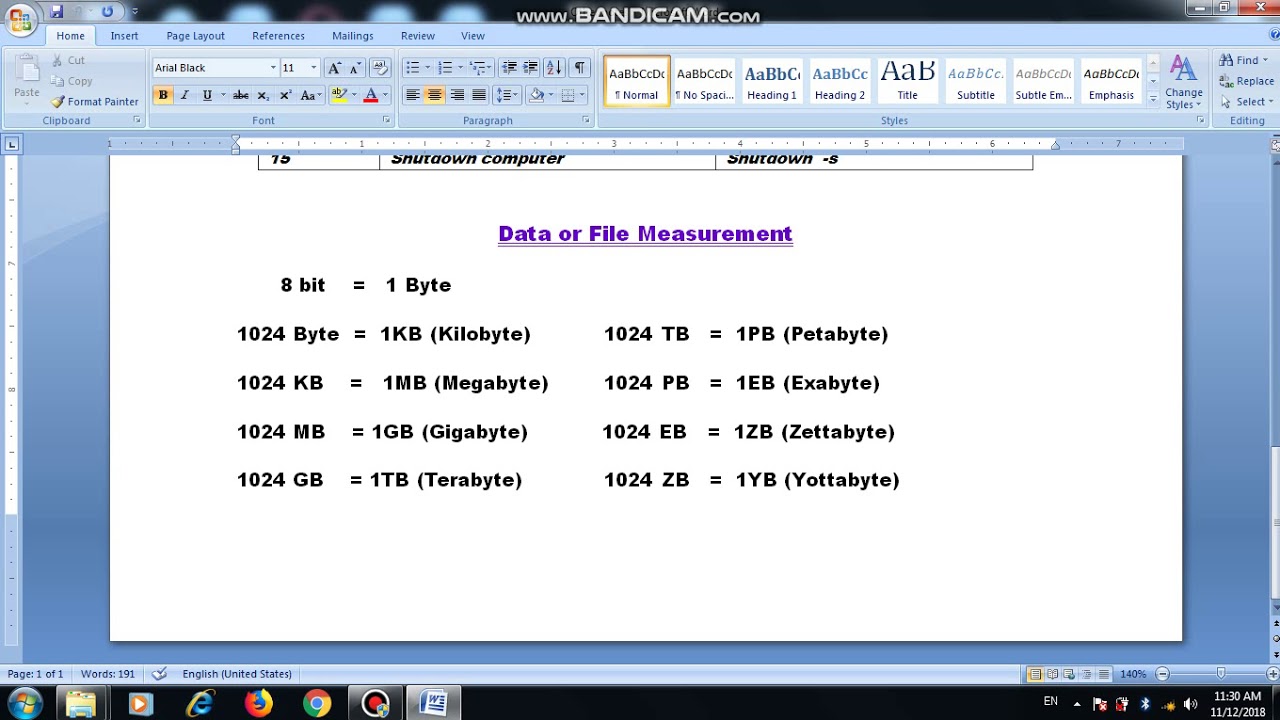This screenshot has width=1280, height=720.
Task: Click Replace in Editing group
Action: click(x=1247, y=81)
